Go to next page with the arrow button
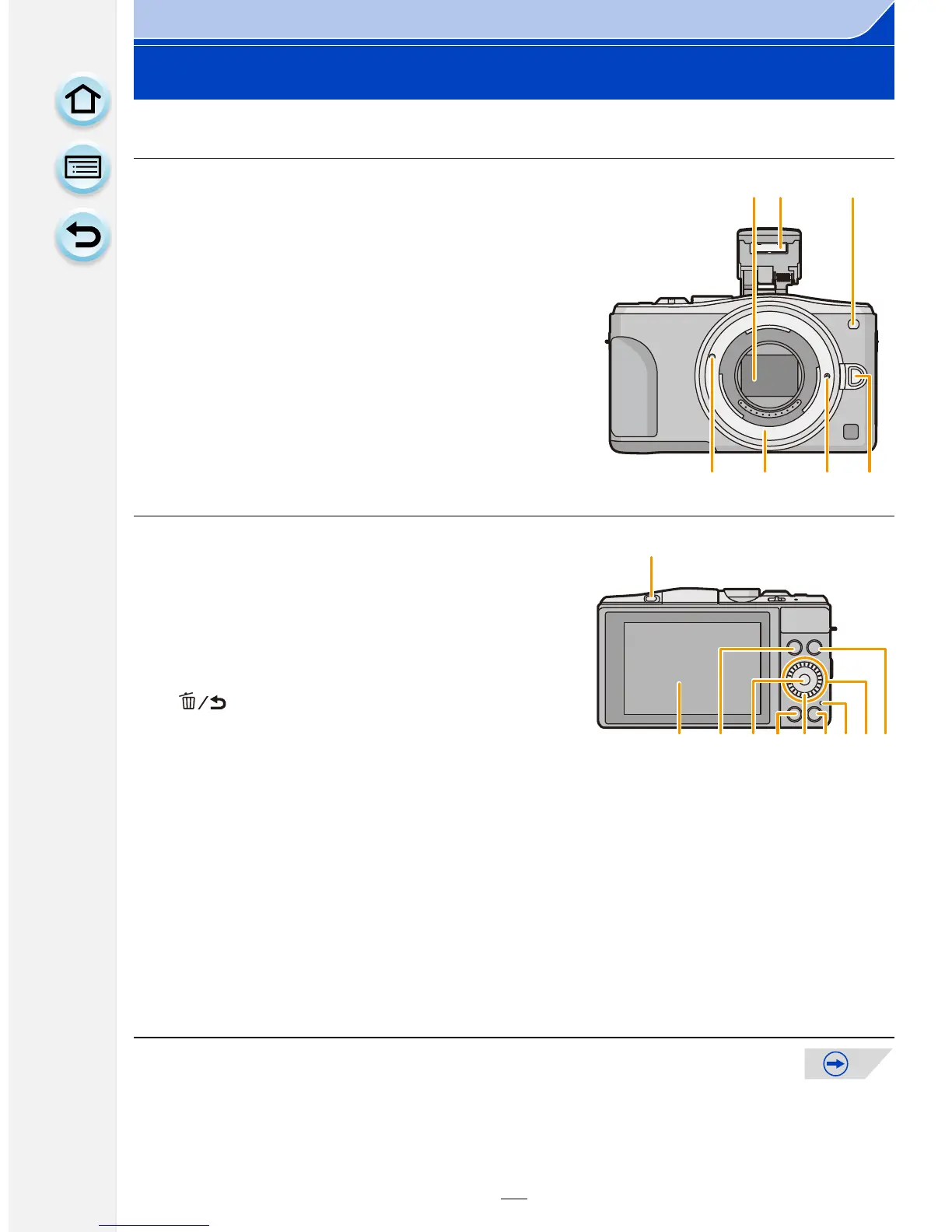The width and height of the screenshot is (952, 1232). (836, 1063)
